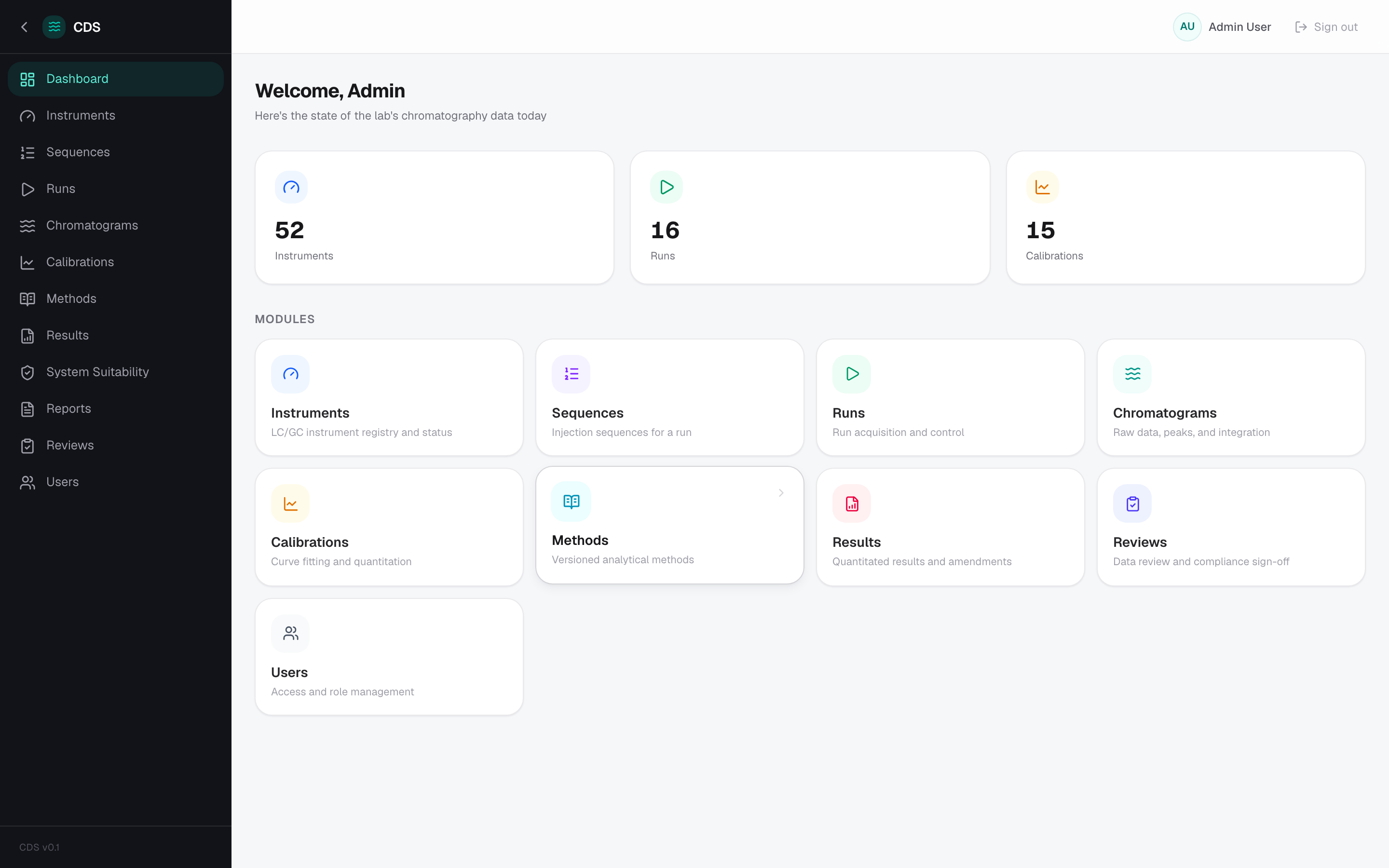Click play icon on 16 Runs card

667,187
